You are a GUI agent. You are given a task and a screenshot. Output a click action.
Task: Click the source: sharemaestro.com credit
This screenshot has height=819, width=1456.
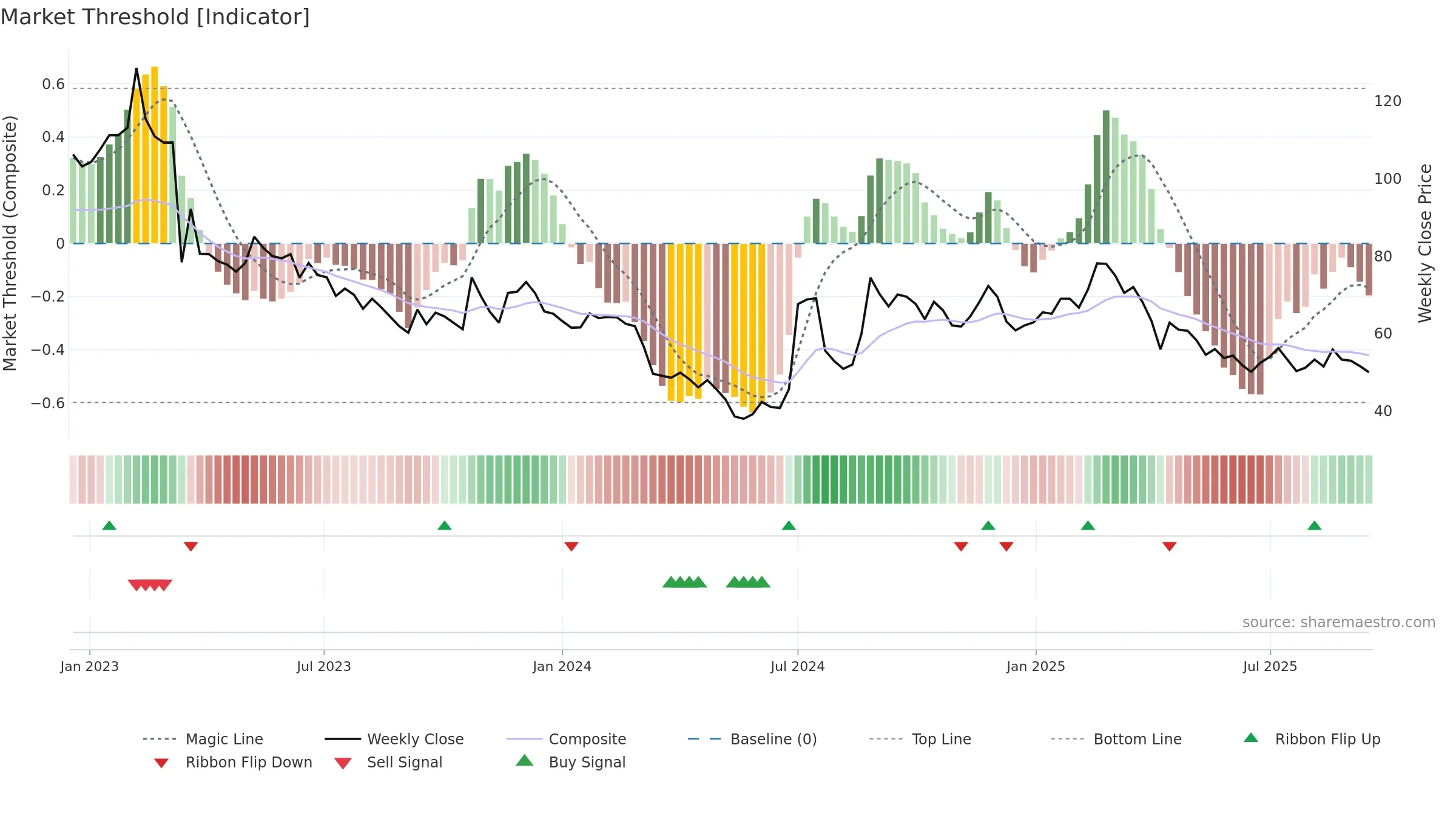[1339, 622]
